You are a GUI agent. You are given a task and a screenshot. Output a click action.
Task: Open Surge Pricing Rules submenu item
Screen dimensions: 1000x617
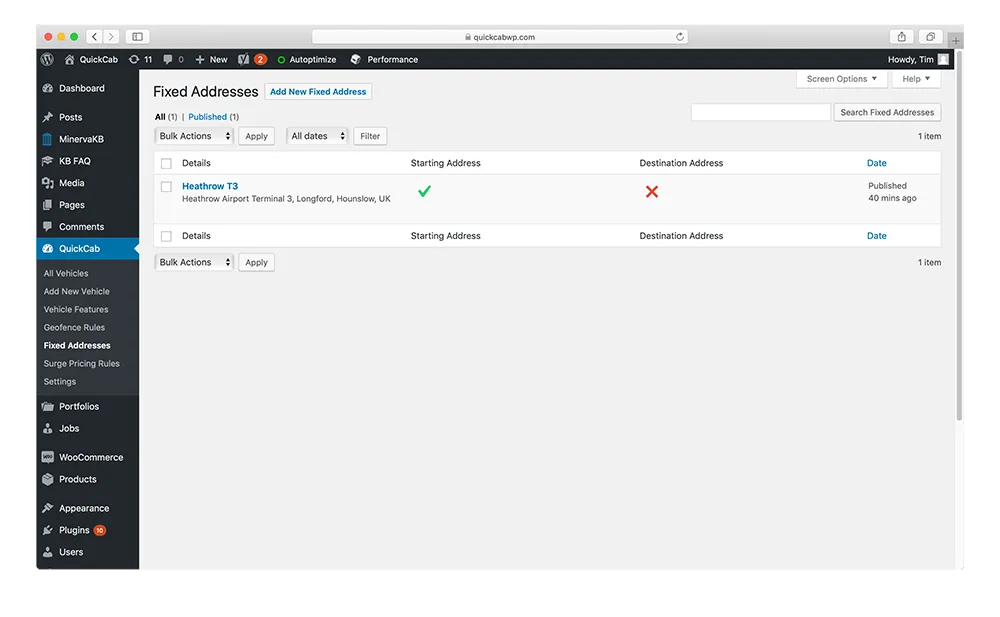click(x=82, y=364)
